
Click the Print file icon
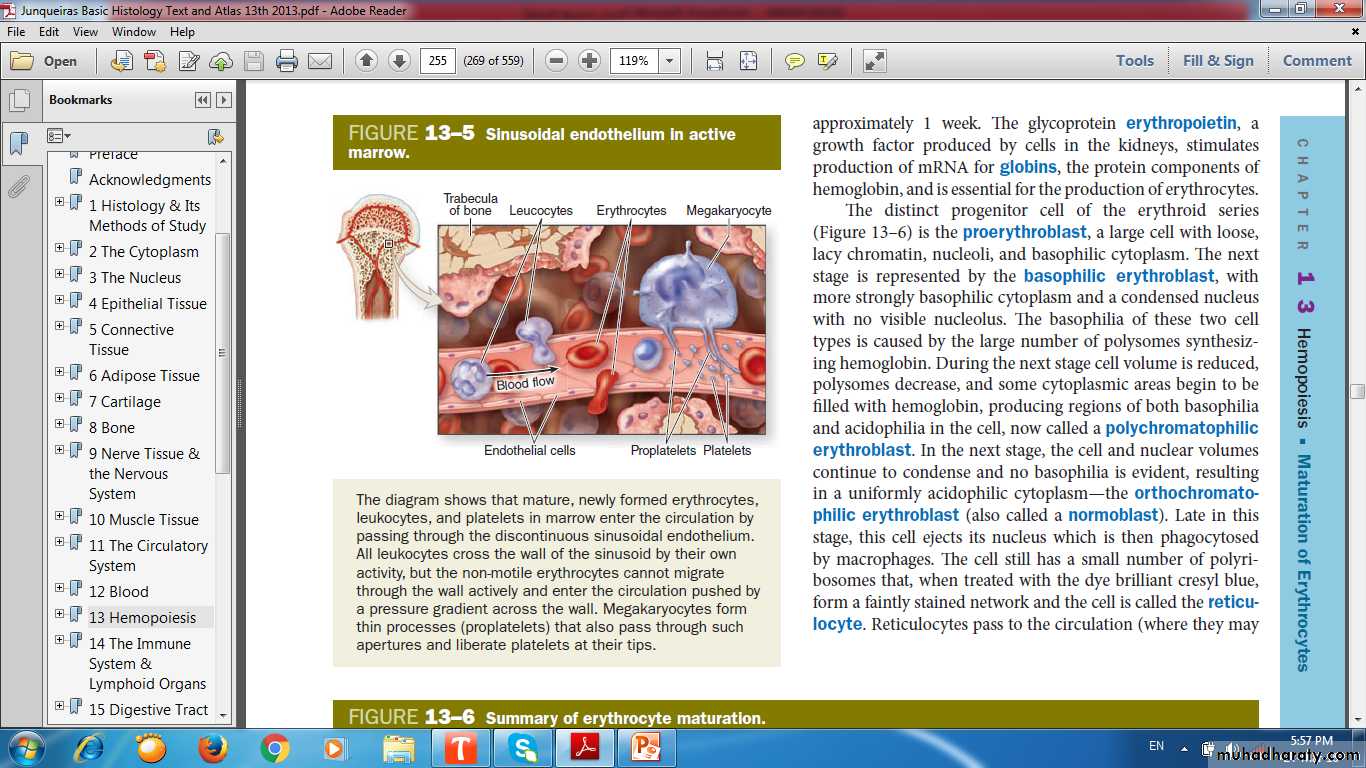(x=287, y=61)
